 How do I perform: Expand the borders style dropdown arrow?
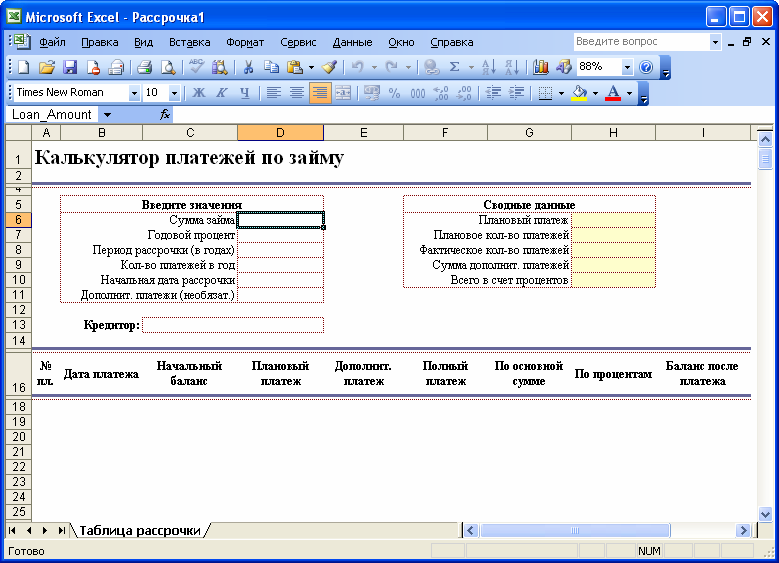pyautogui.click(x=561, y=93)
